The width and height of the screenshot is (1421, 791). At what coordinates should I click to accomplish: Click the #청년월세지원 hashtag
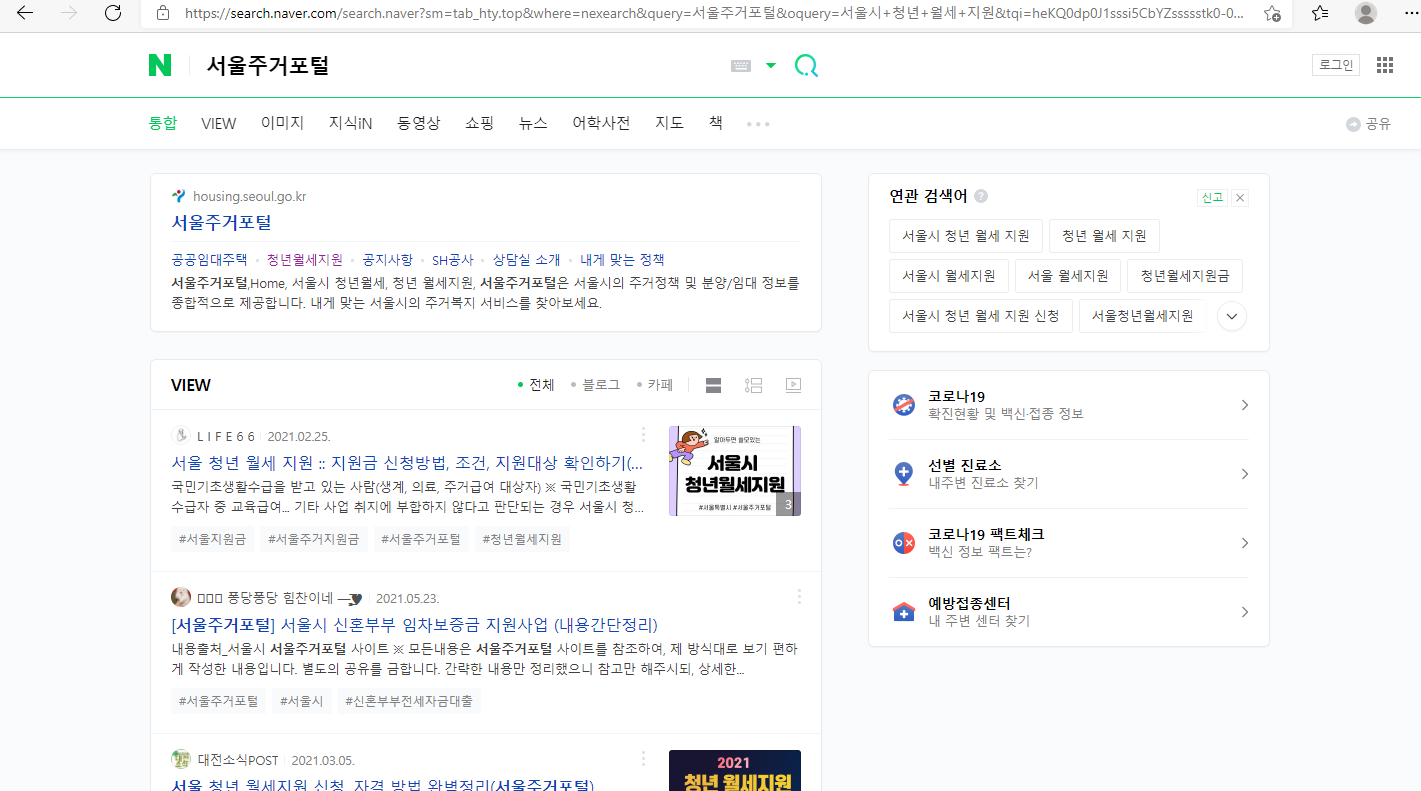522,539
